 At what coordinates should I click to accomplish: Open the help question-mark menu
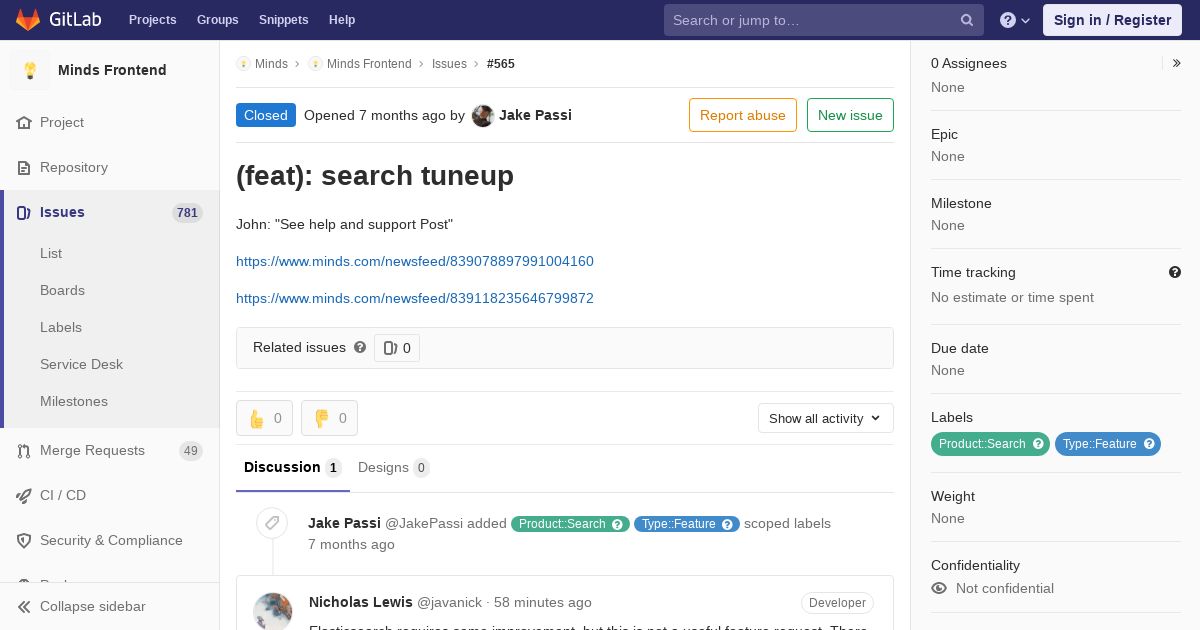click(1015, 20)
